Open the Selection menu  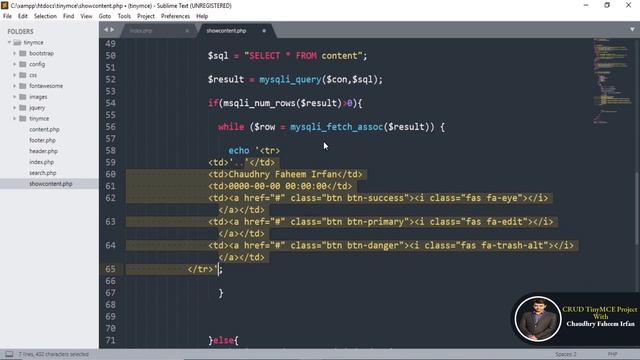point(45,16)
